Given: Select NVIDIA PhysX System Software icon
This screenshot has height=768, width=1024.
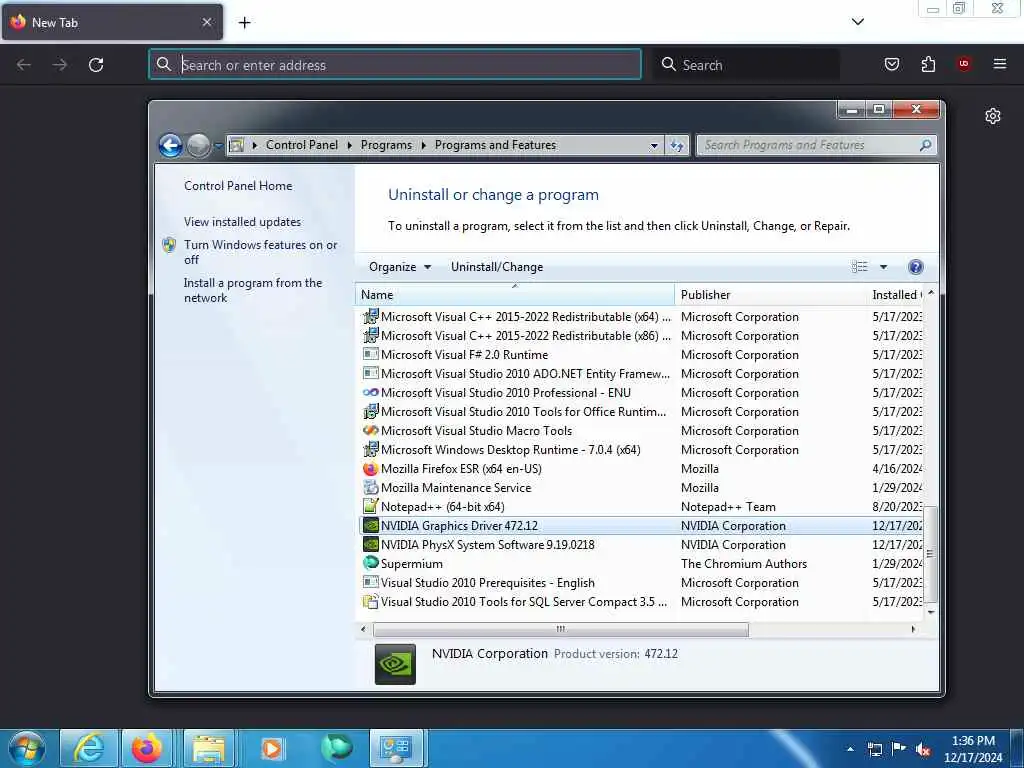Looking at the screenshot, I should click(370, 545).
